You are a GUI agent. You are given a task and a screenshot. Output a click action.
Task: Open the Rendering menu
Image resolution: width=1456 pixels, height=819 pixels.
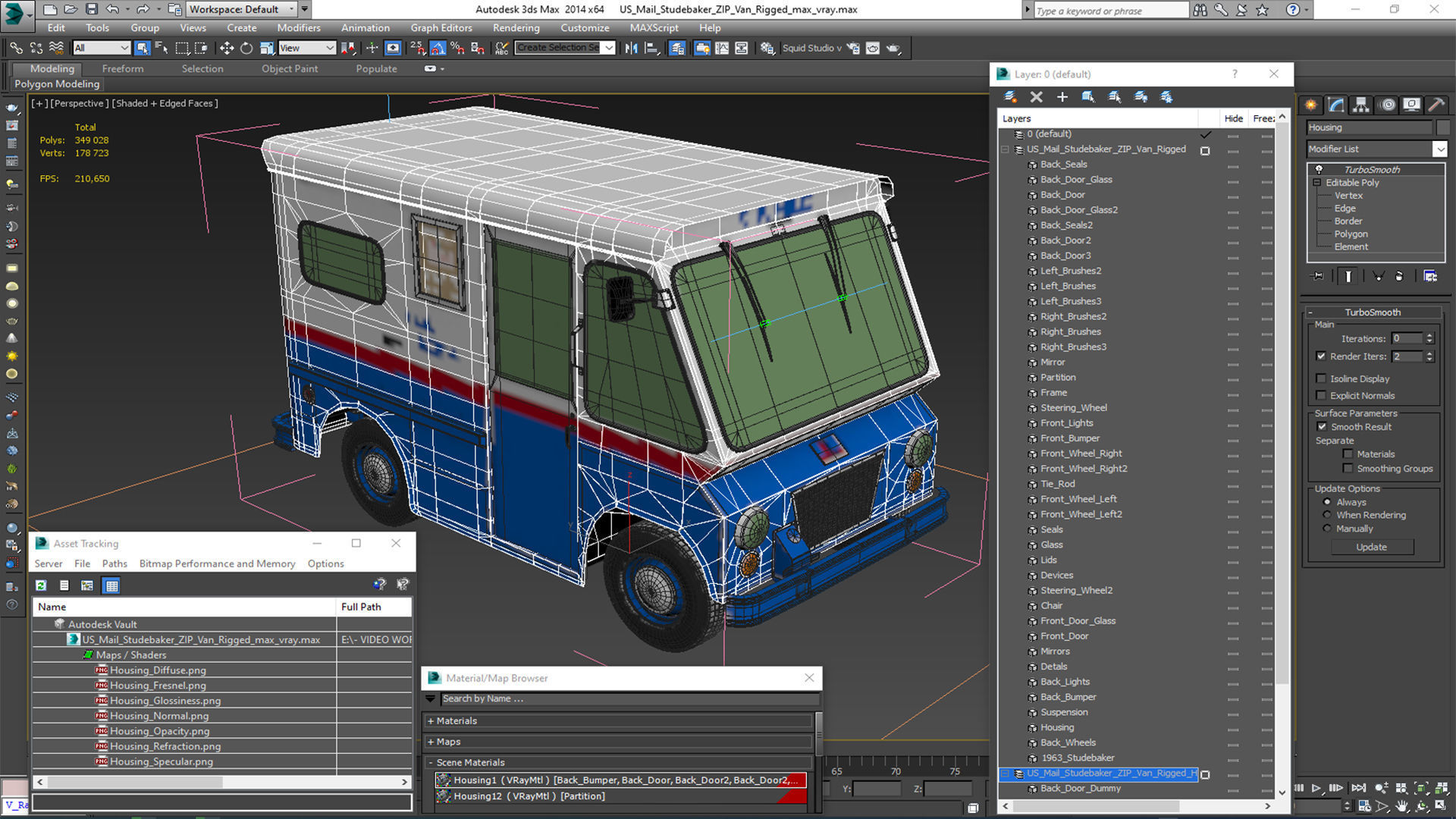click(x=516, y=28)
